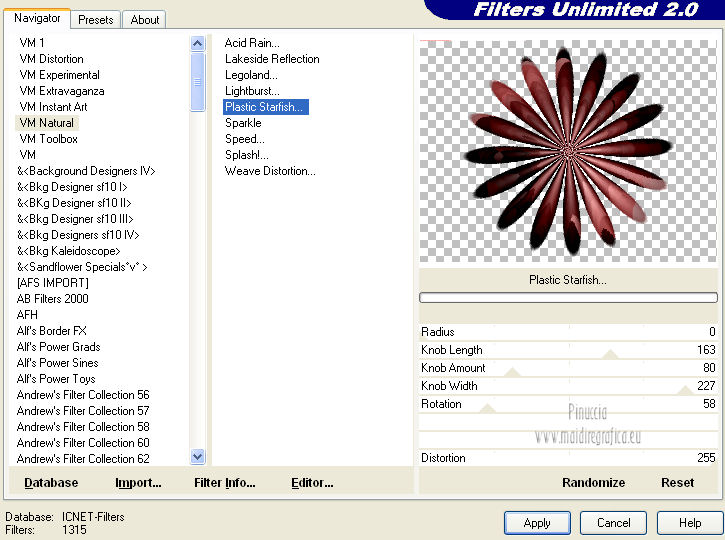Open Filter Info...
Viewport: 725px width, 540px height.
224,483
